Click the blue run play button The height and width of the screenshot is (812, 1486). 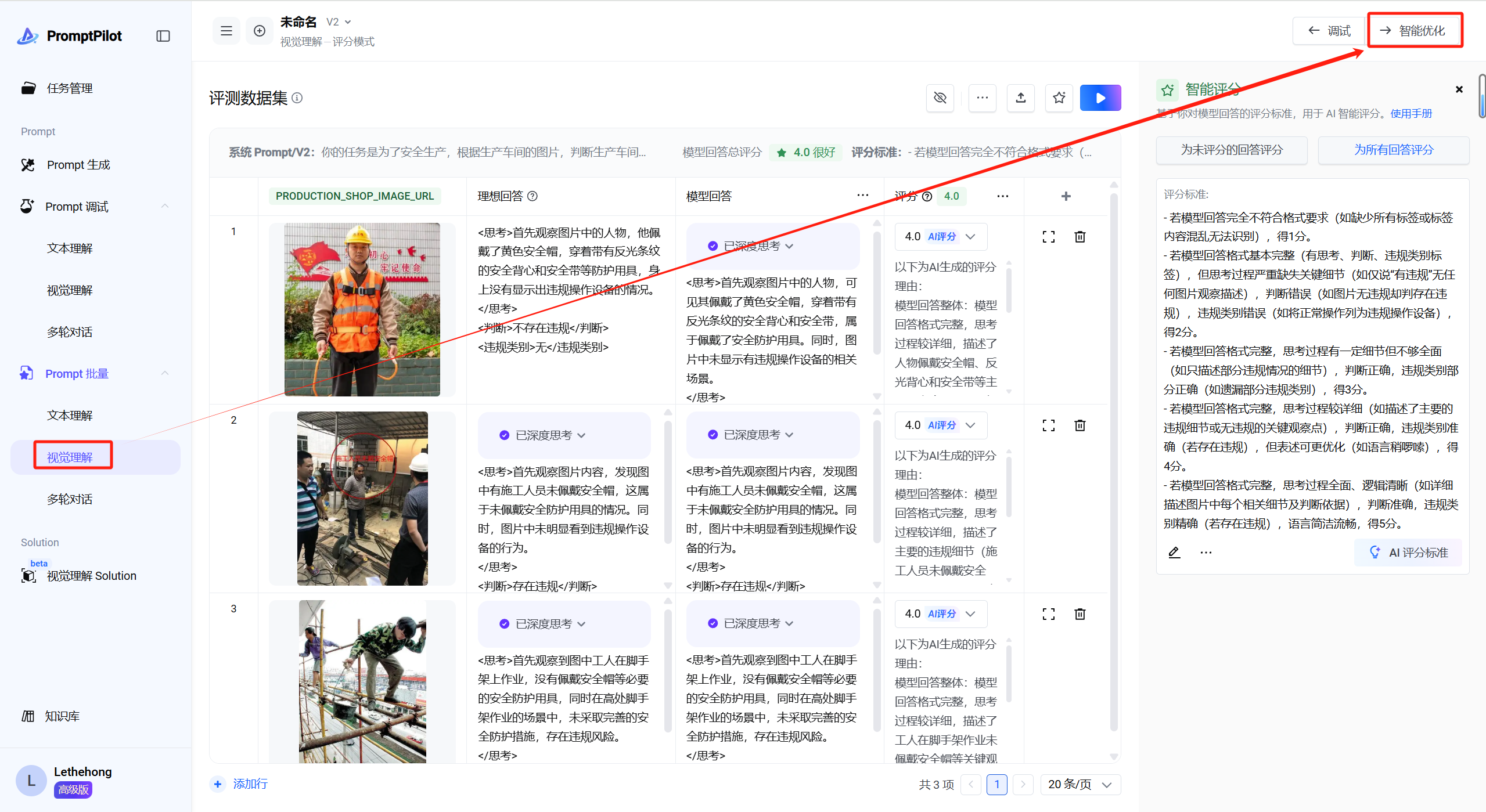[1100, 98]
